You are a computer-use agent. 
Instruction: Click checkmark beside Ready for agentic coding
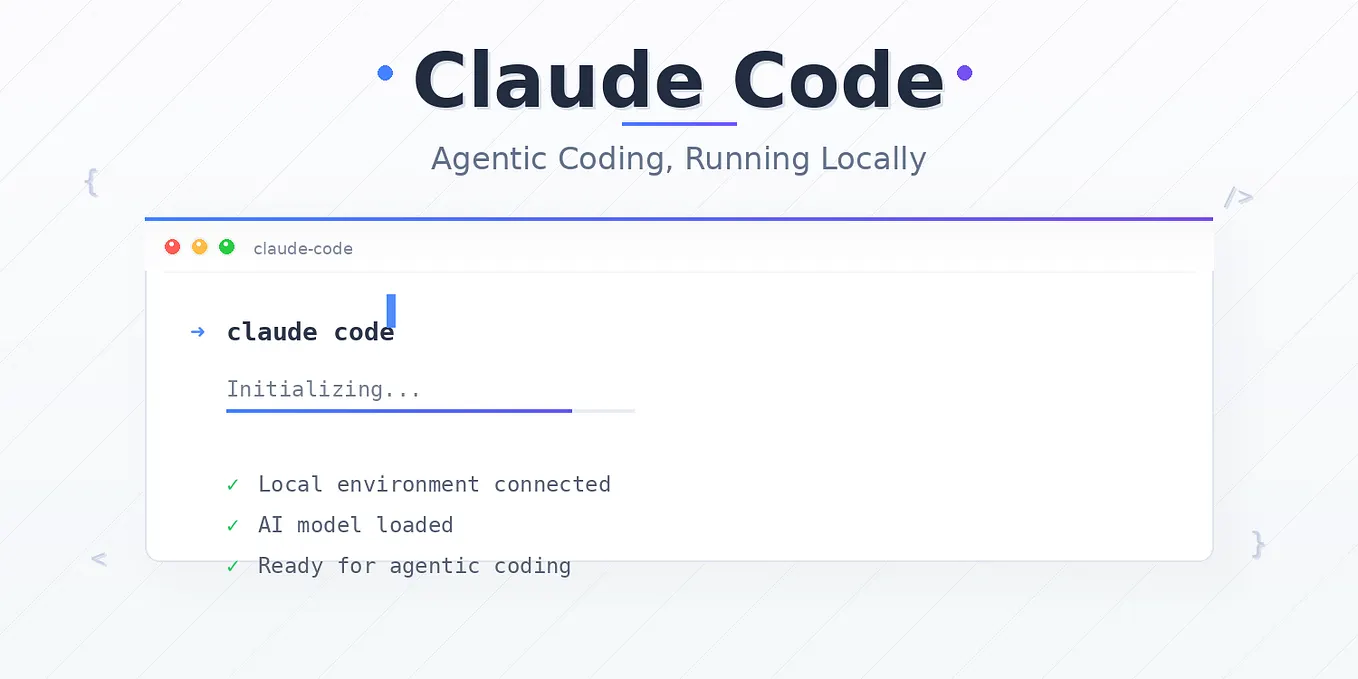point(233,567)
